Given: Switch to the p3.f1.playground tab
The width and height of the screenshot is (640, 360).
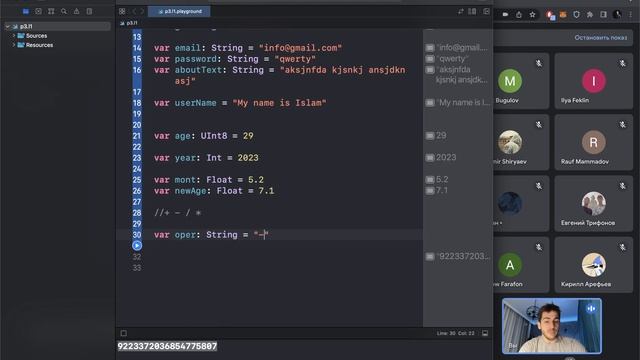Looking at the screenshot, I should [x=180, y=11].
